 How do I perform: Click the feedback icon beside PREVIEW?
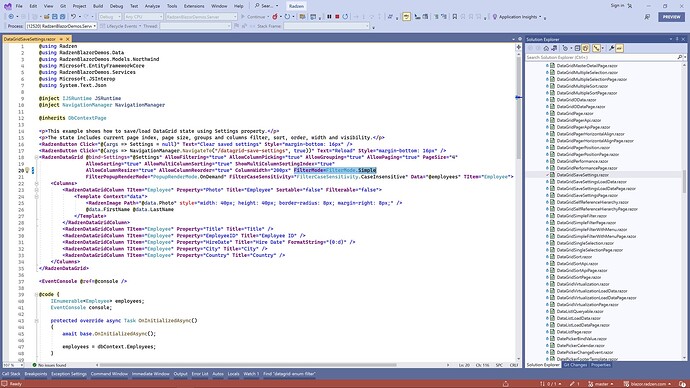(x=647, y=17)
